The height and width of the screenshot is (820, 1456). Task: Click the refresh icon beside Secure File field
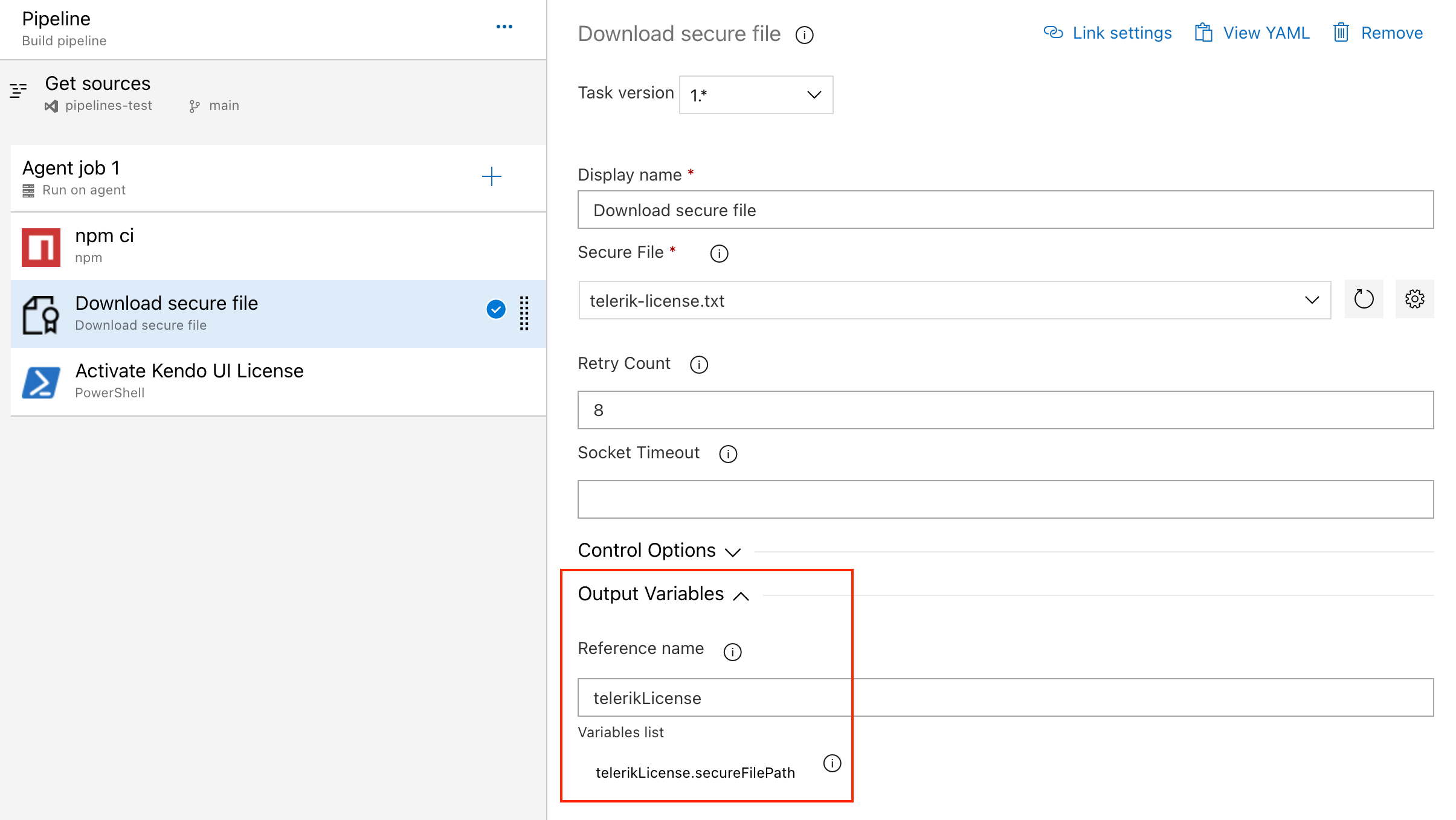(x=1364, y=298)
